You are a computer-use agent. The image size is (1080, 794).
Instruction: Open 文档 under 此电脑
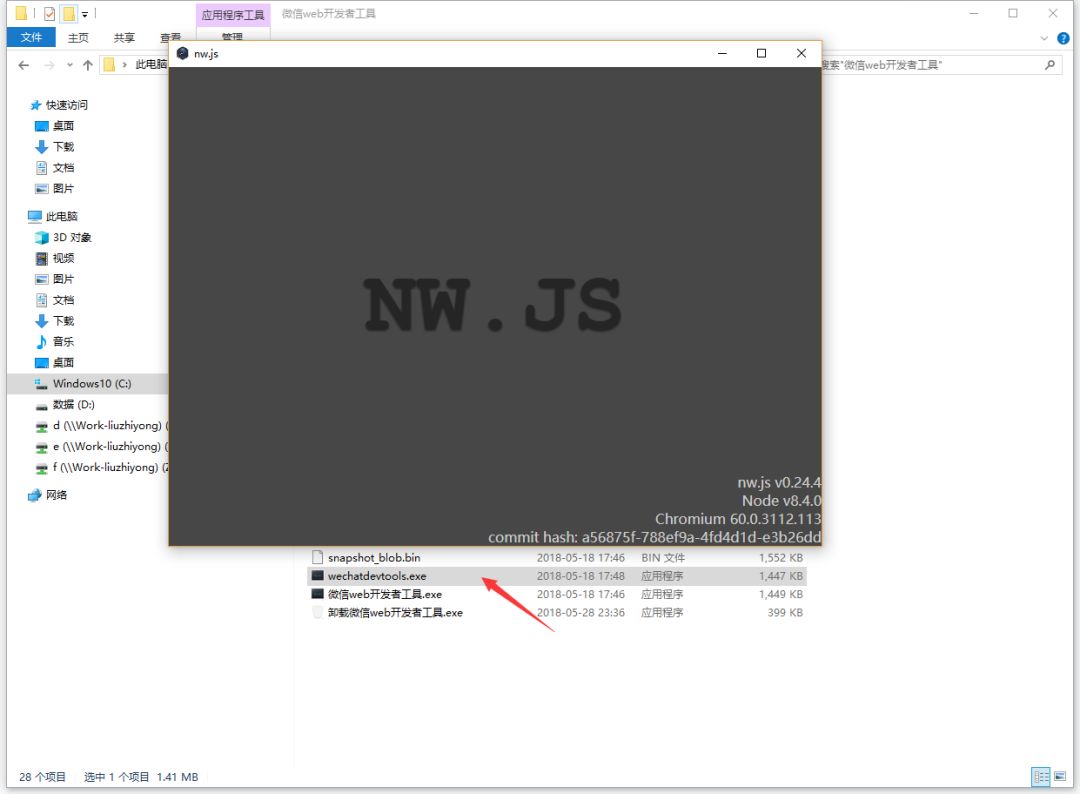click(x=54, y=300)
